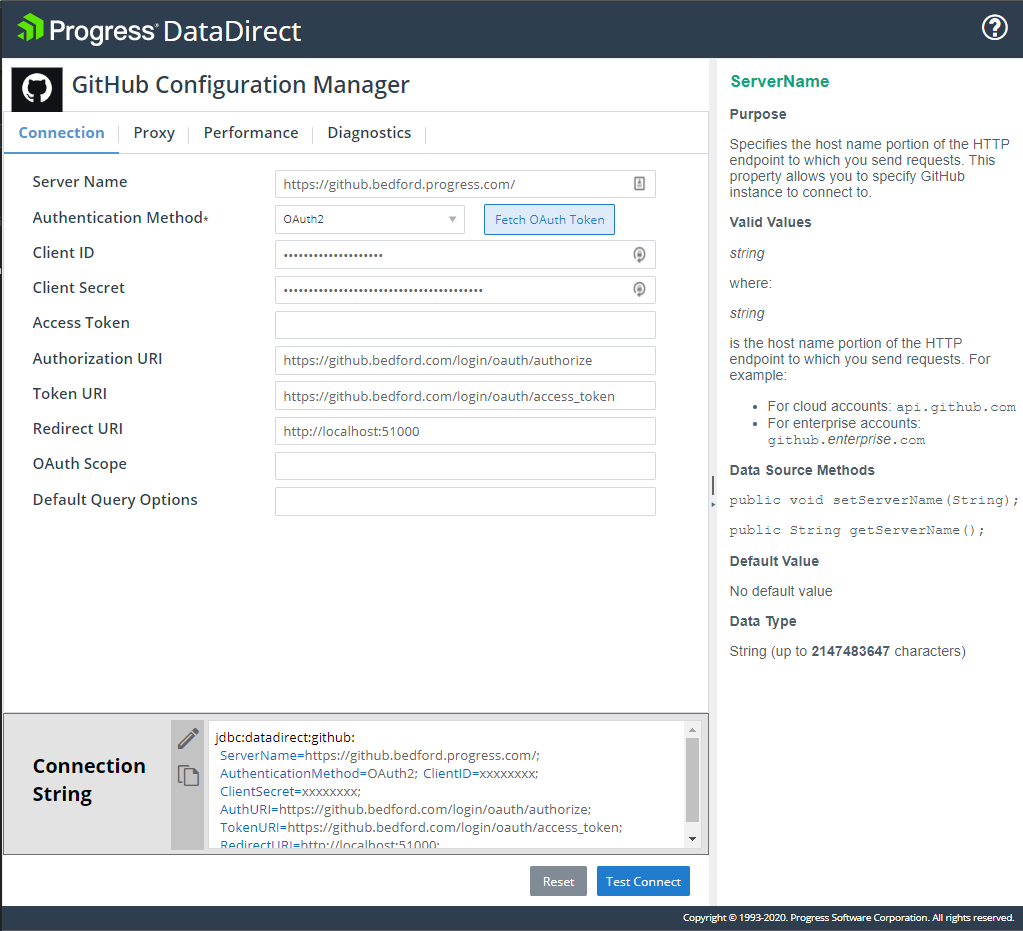The width and height of the screenshot is (1023, 931).
Task: Reveal the Client ID masked value icon
Action: pyautogui.click(x=639, y=254)
